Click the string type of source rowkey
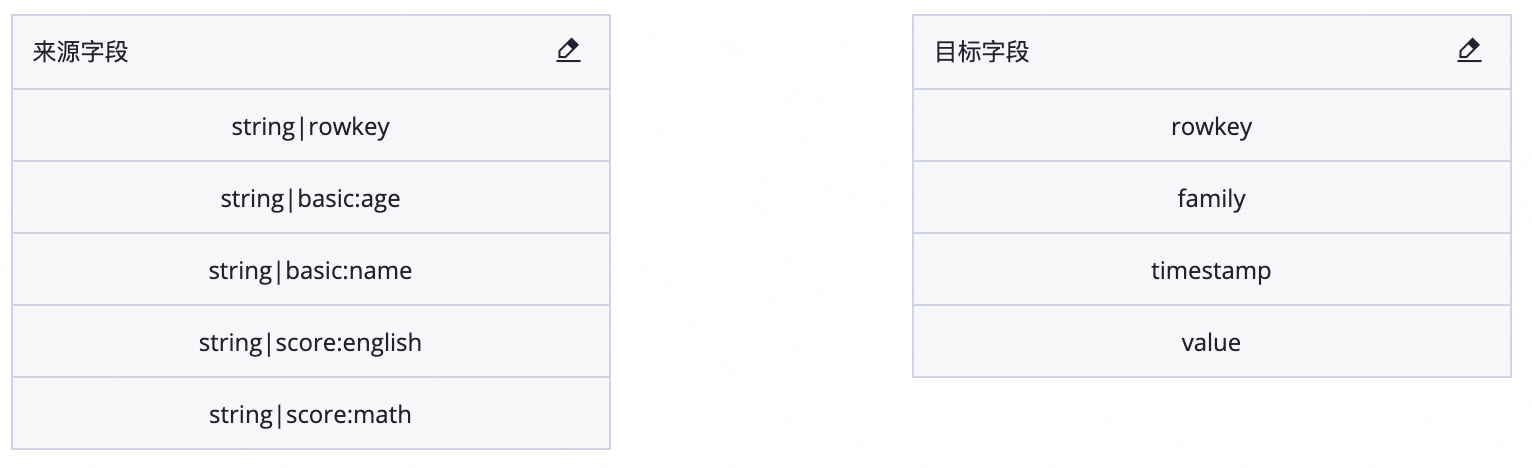The image size is (1532, 468). click(x=264, y=127)
